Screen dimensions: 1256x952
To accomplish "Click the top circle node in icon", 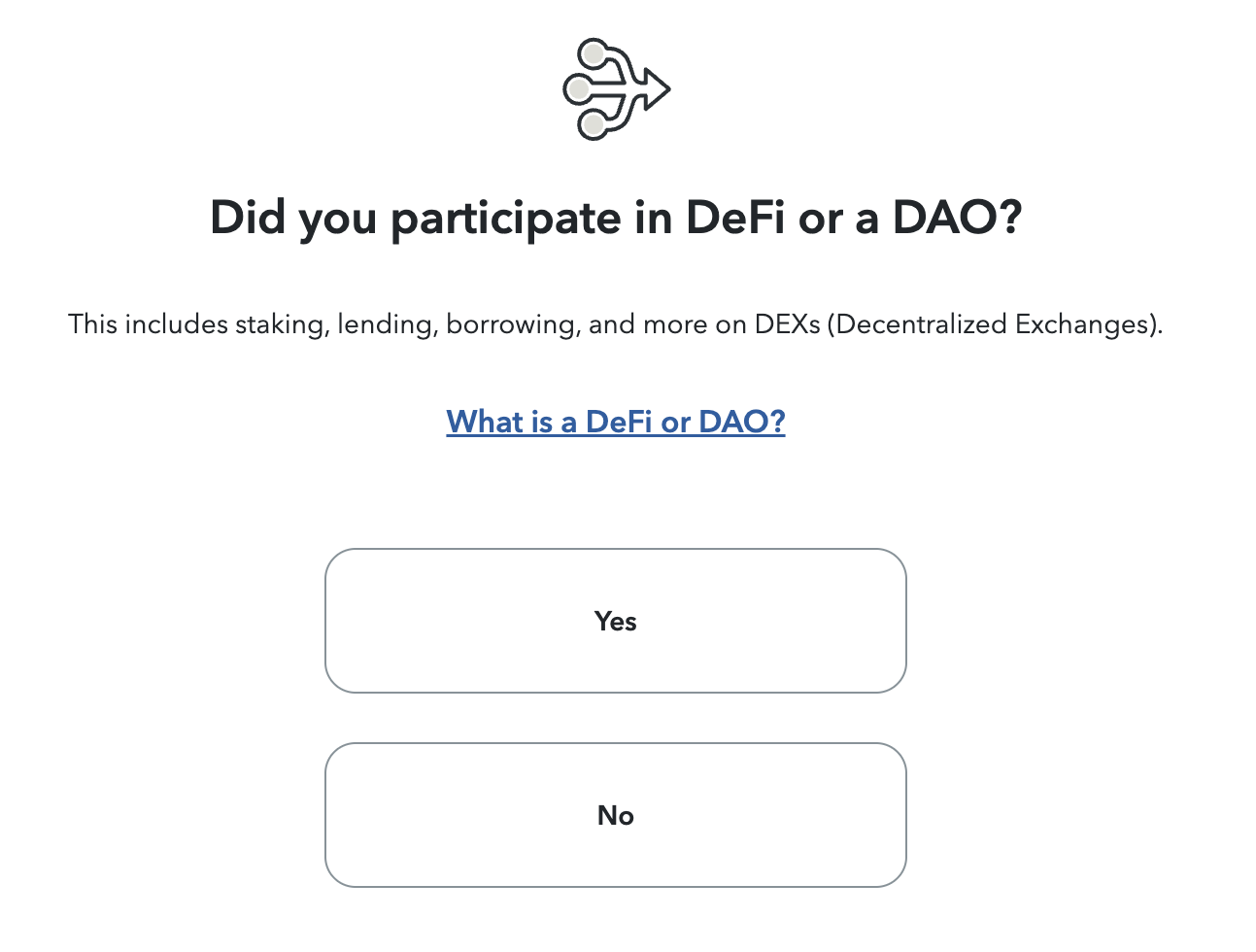I will [593, 54].
